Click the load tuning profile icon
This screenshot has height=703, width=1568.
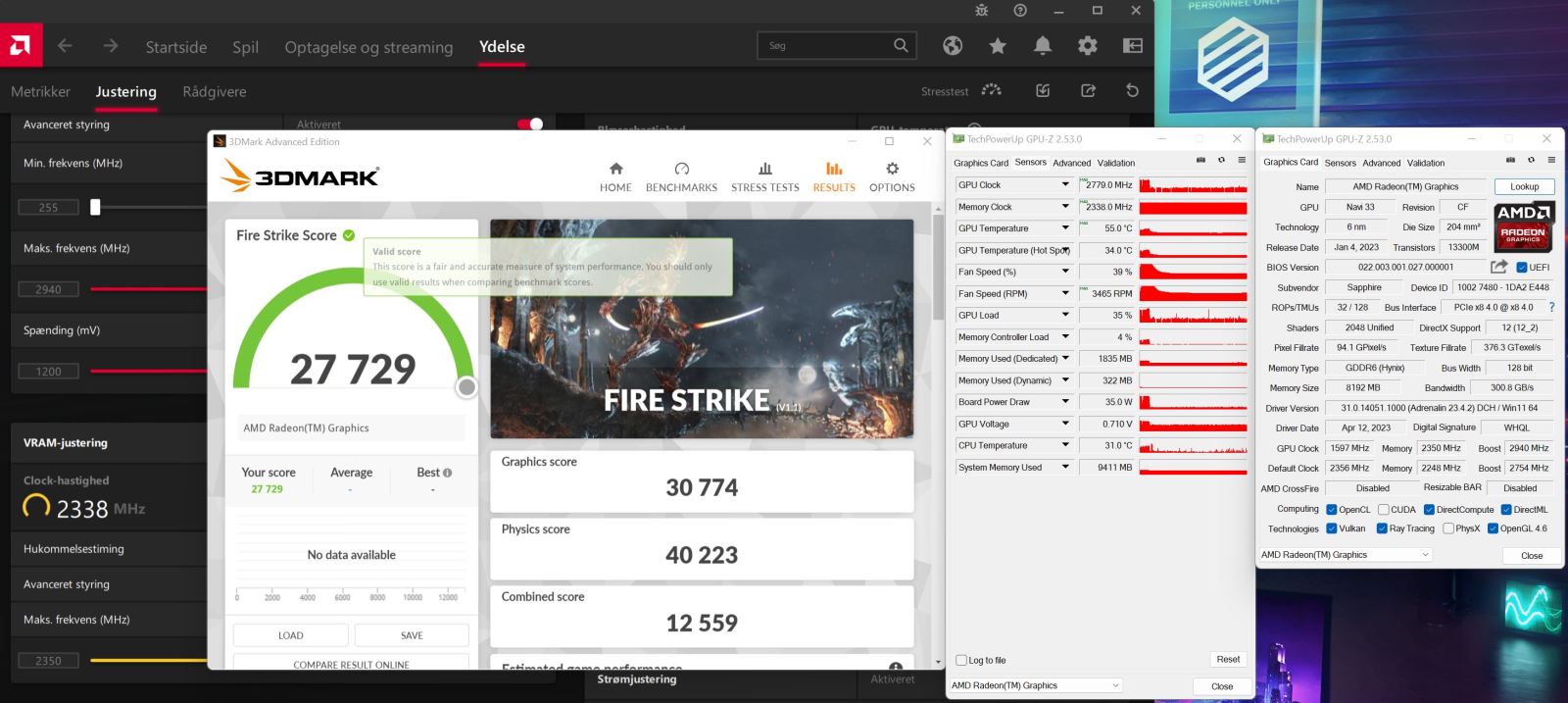click(1043, 90)
